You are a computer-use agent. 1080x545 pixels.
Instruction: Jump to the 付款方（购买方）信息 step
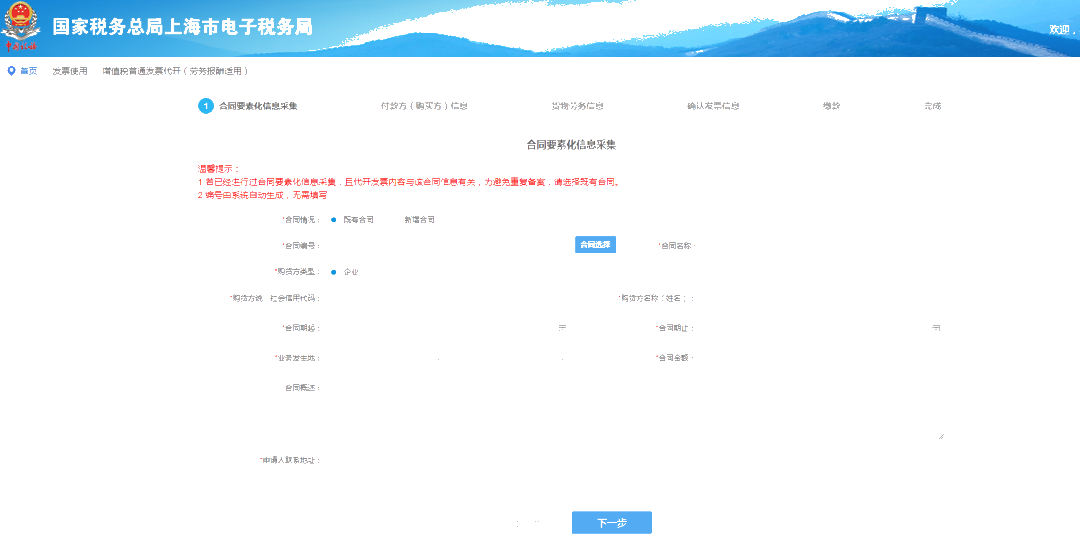(424, 106)
